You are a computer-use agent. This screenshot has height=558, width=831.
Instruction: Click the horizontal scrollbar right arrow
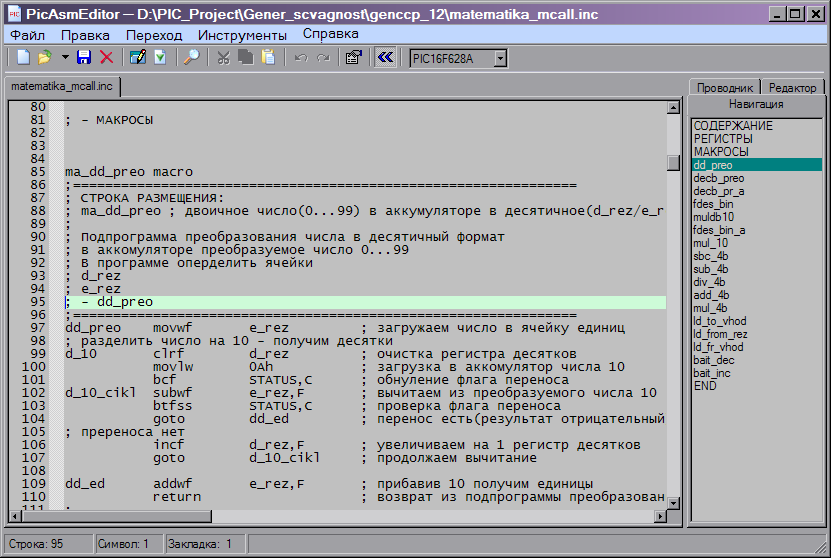coord(660,516)
